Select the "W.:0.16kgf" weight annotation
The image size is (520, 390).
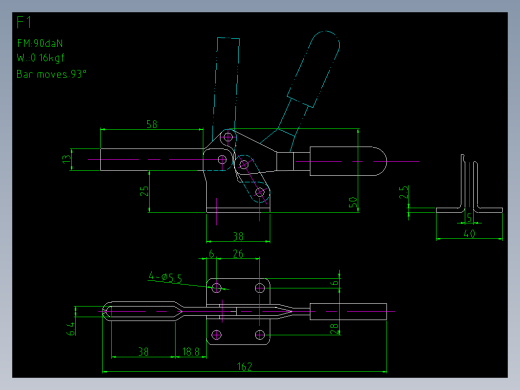(x=40, y=58)
